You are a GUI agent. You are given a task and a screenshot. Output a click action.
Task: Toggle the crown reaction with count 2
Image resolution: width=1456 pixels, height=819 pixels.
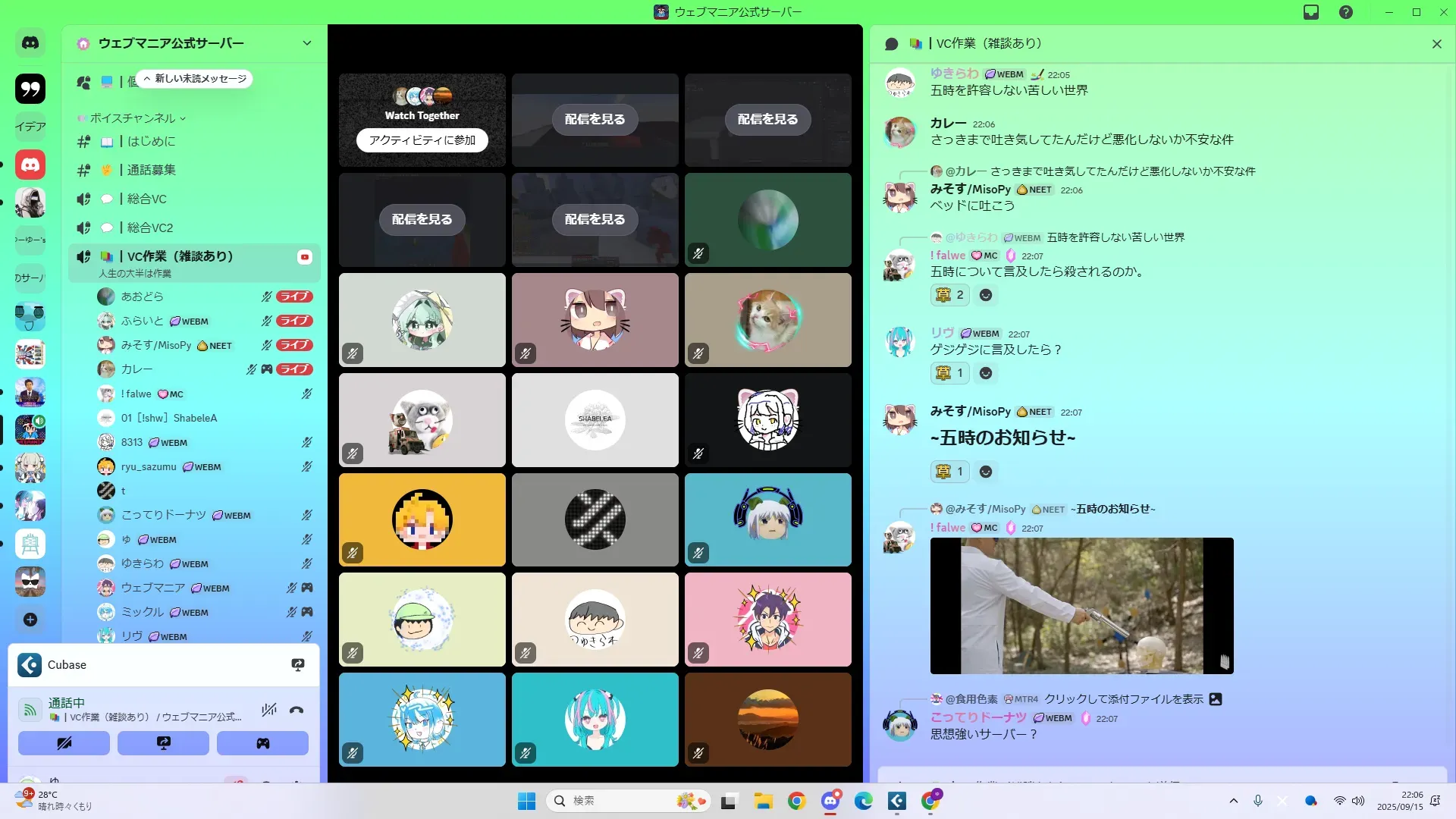click(949, 295)
